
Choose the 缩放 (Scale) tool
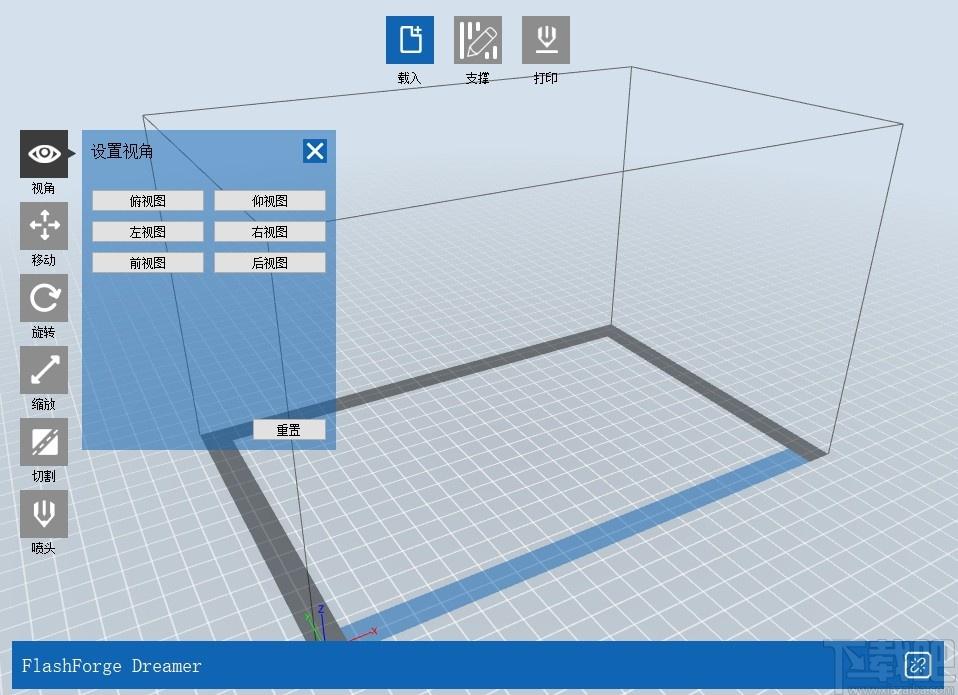pyautogui.click(x=44, y=370)
